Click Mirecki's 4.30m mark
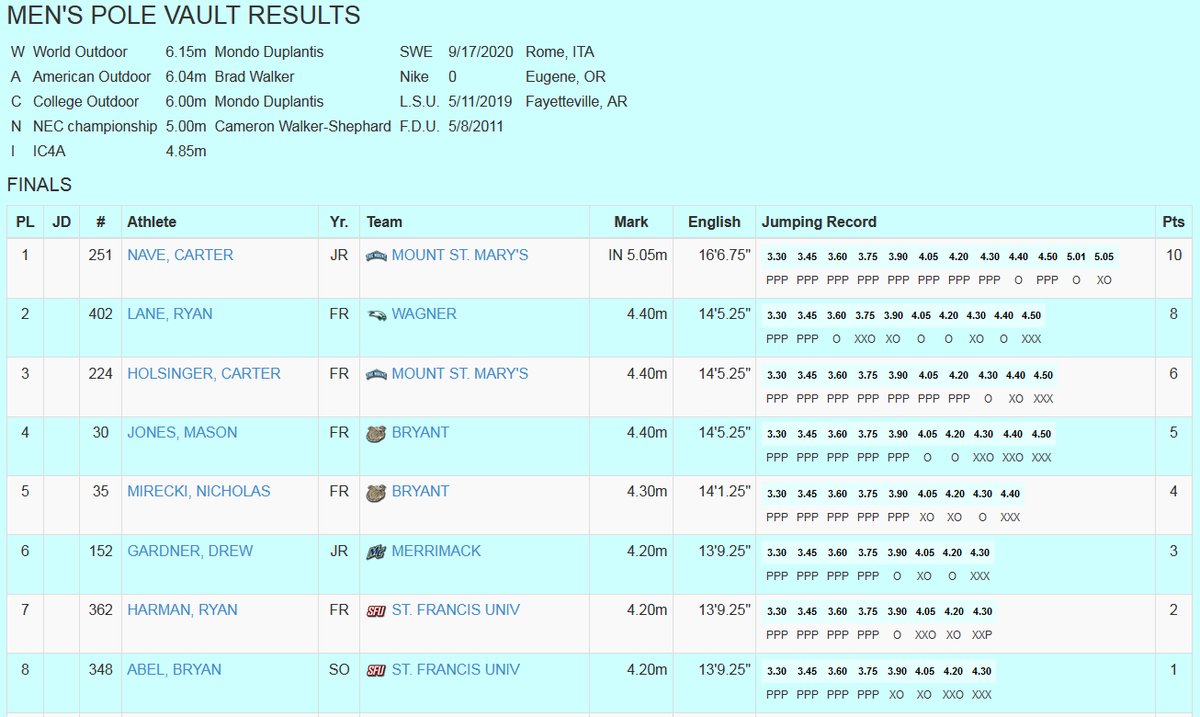 (647, 492)
